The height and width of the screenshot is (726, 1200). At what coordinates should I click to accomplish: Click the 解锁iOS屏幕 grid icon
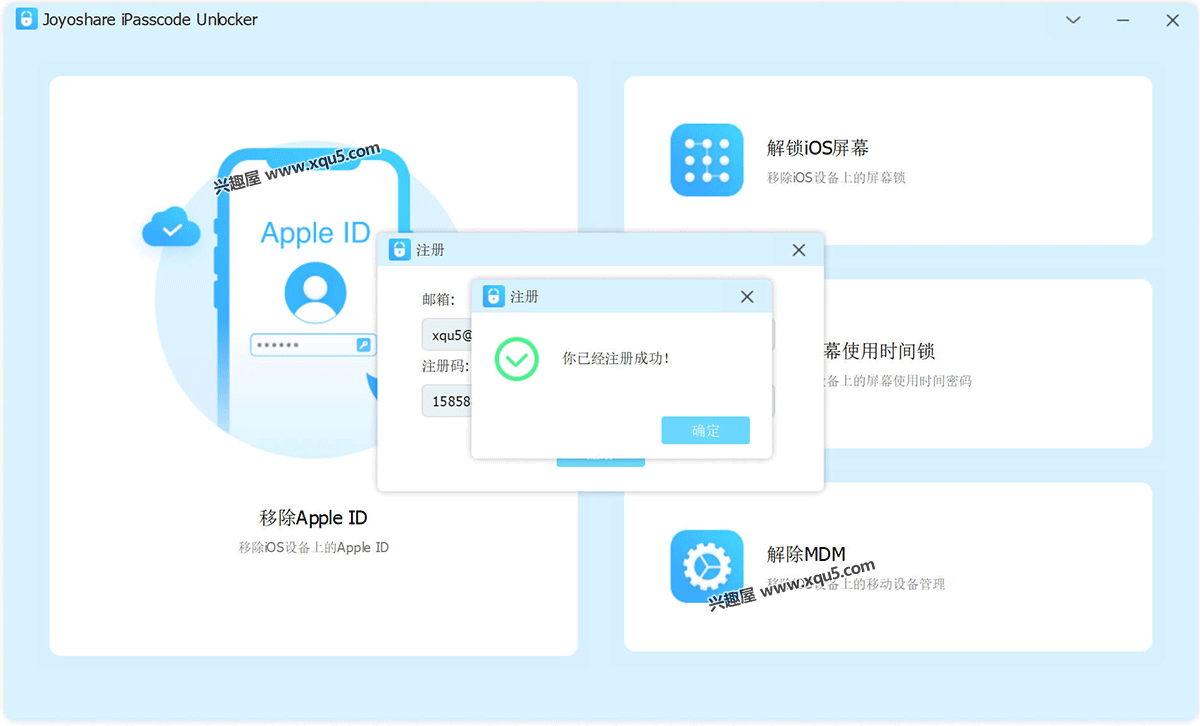tap(707, 160)
